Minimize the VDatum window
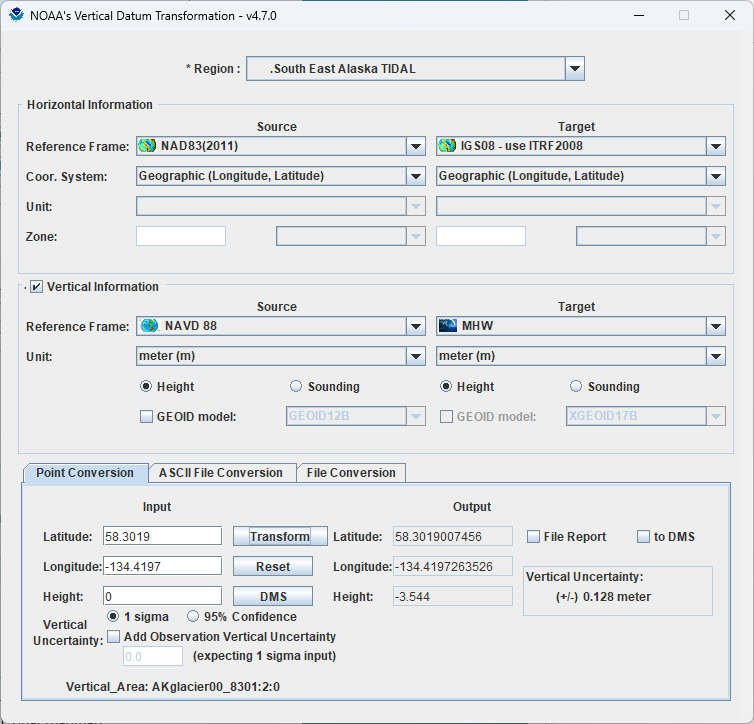The width and height of the screenshot is (754, 724). point(639,15)
